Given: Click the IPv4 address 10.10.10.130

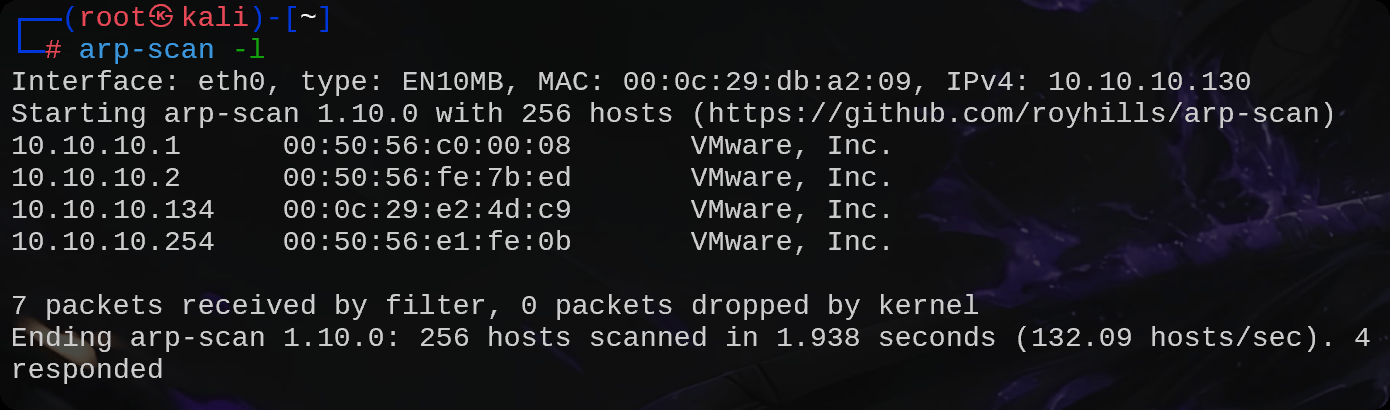Looking at the screenshot, I should [x=1149, y=82].
